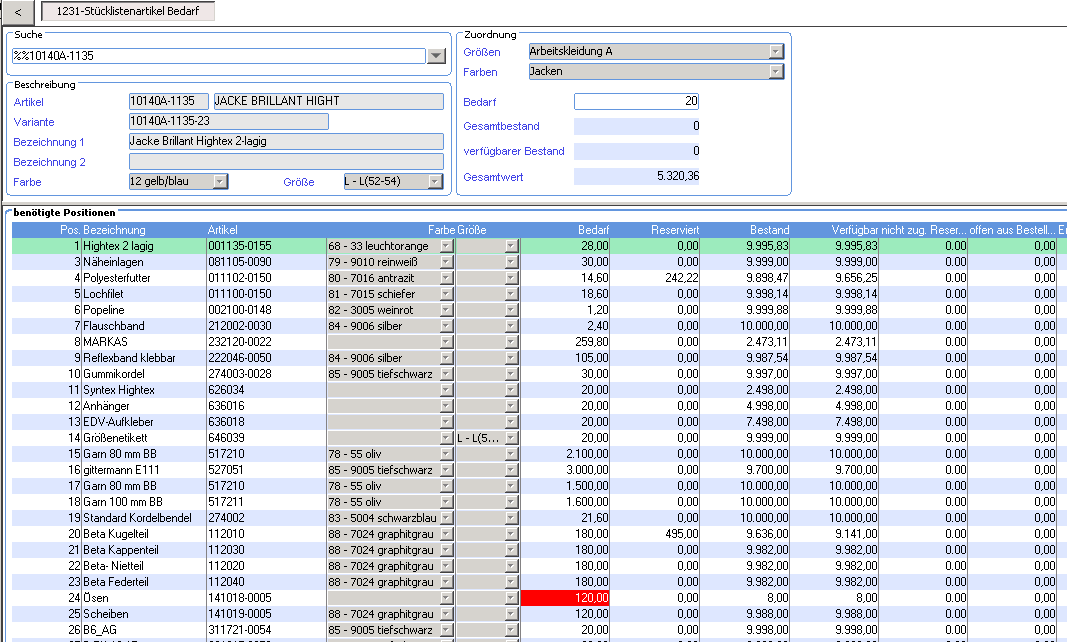The width and height of the screenshot is (1067, 642).
Task: Open color dropdown for Flauschband row
Action: click(446, 326)
